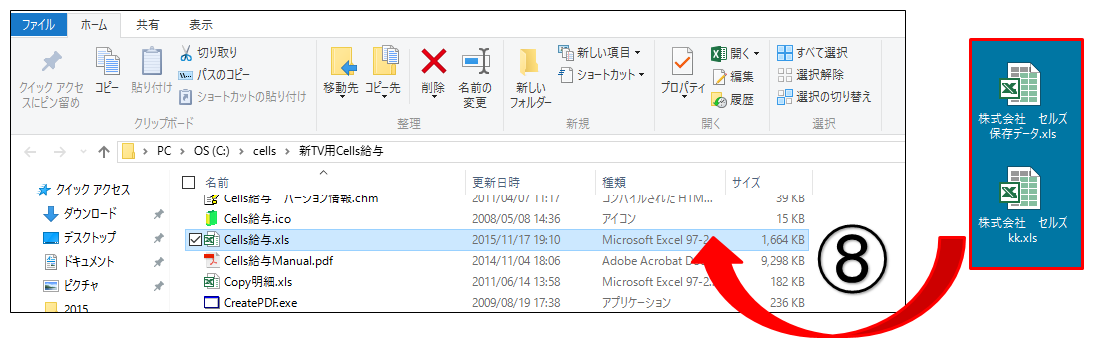Click the PDF icon of Cells給与Manual.pdf
This screenshot has height=360, width=1115.
tap(212, 260)
